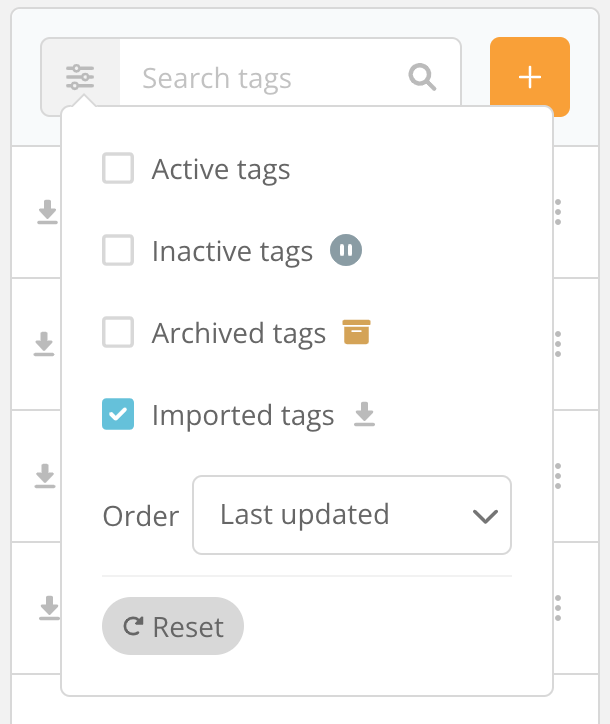Uncheck the Imported tags checkbox
Image resolution: width=610 pixels, height=724 pixels.
point(118,414)
